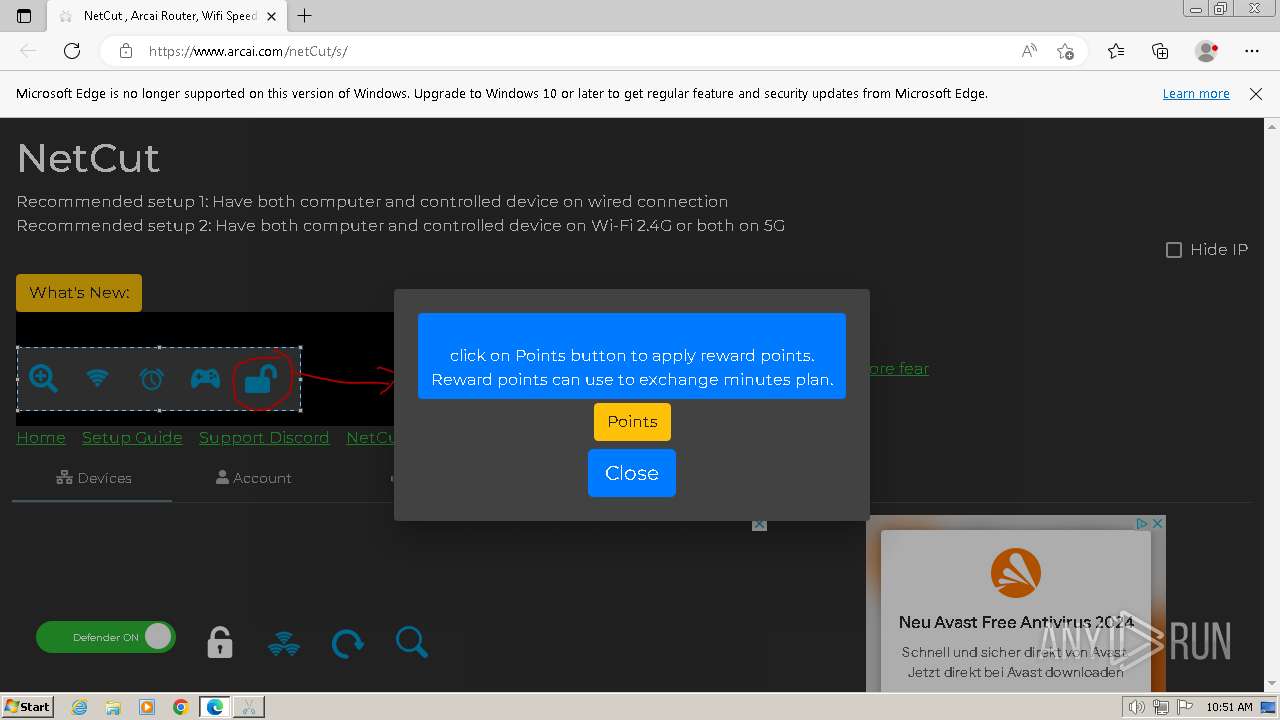This screenshot has height=720, width=1280.
Task: Click the page vertical scrollbar up arrow
Action: tap(1272, 126)
